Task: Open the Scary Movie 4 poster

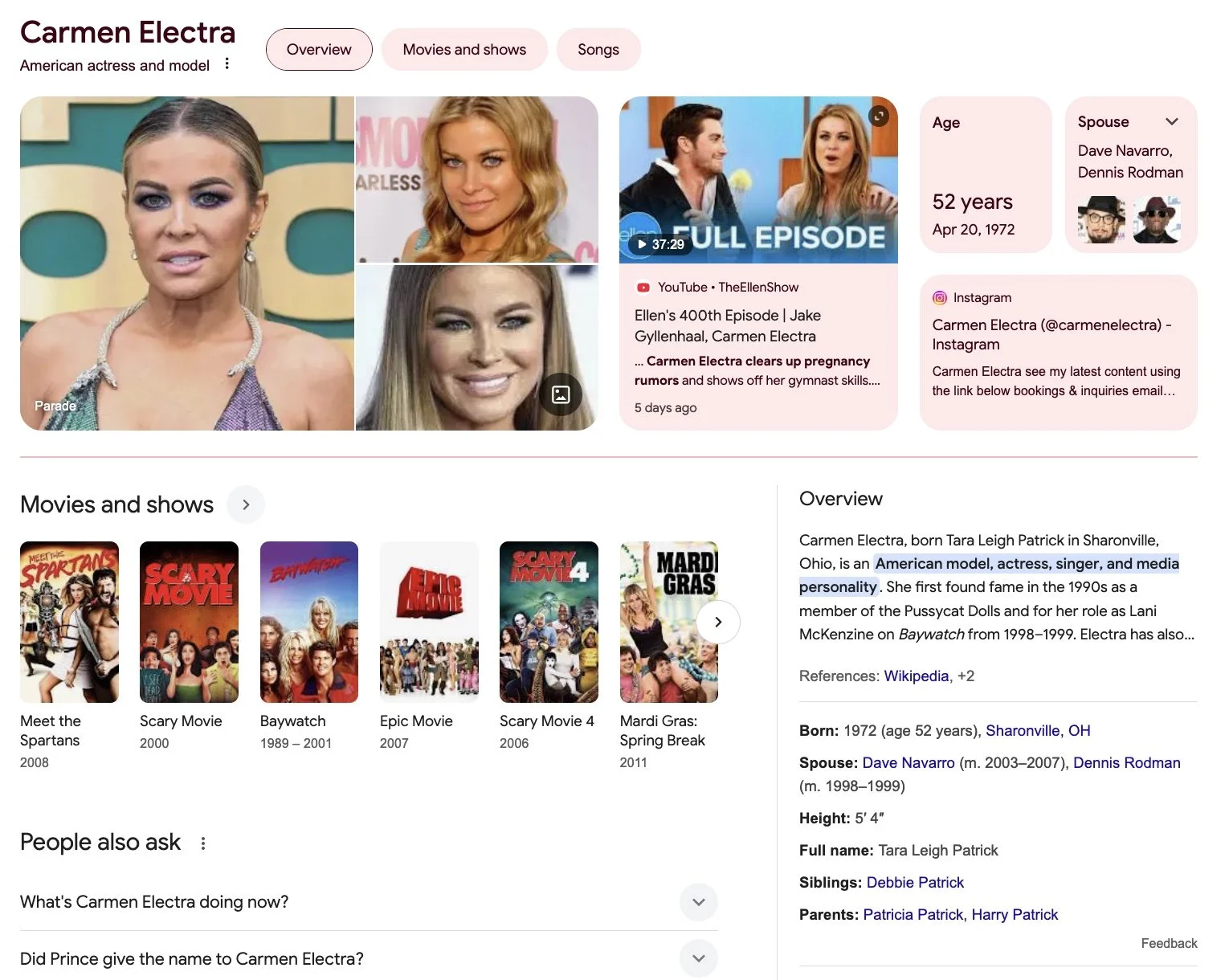Action: pos(549,622)
